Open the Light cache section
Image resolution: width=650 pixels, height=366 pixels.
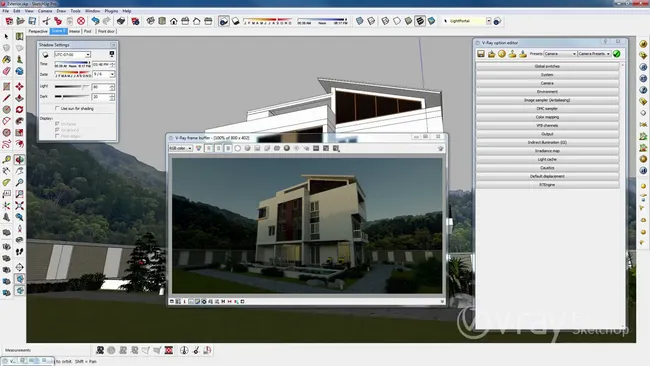pyautogui.click(x=547, y=159)
